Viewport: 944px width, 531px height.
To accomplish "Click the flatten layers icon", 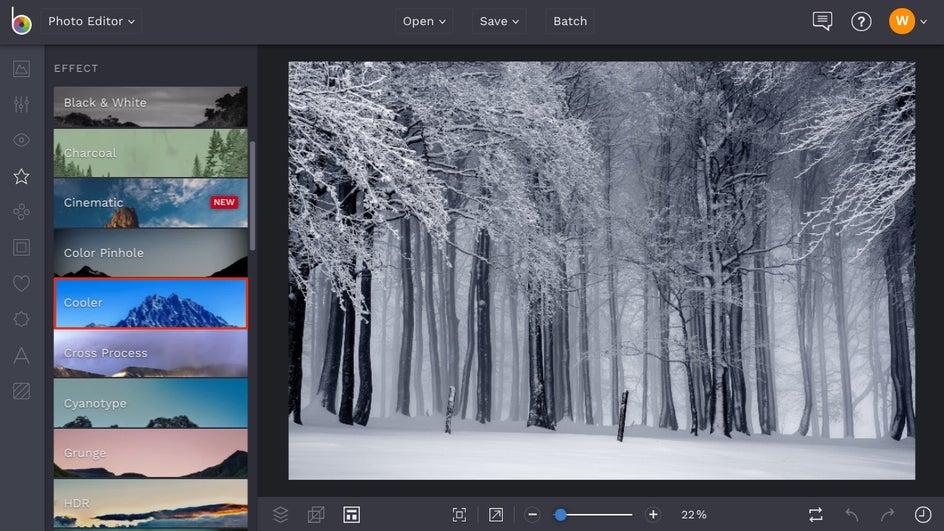I will (316, 515).
